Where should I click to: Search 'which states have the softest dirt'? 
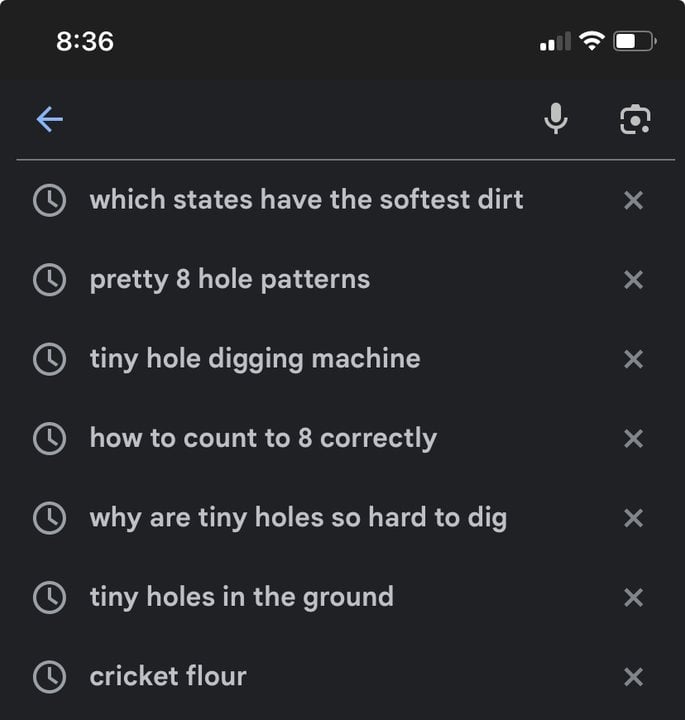306,200
